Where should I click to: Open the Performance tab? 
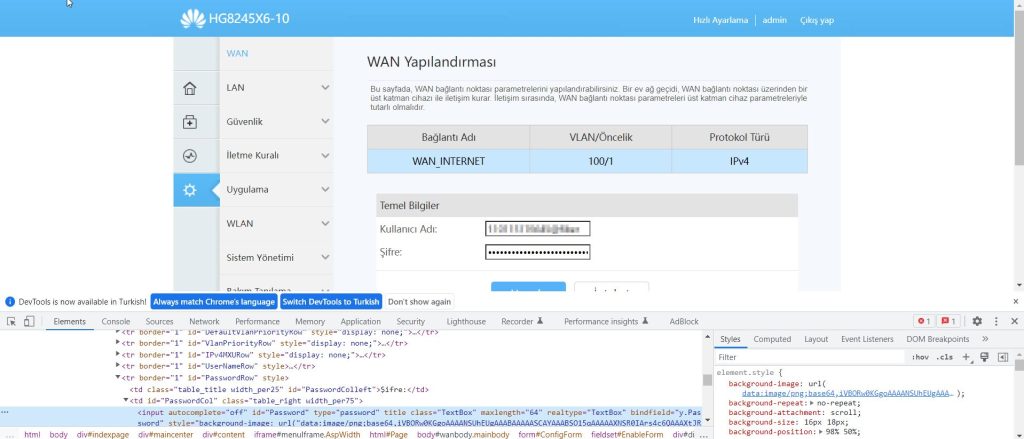257,321
